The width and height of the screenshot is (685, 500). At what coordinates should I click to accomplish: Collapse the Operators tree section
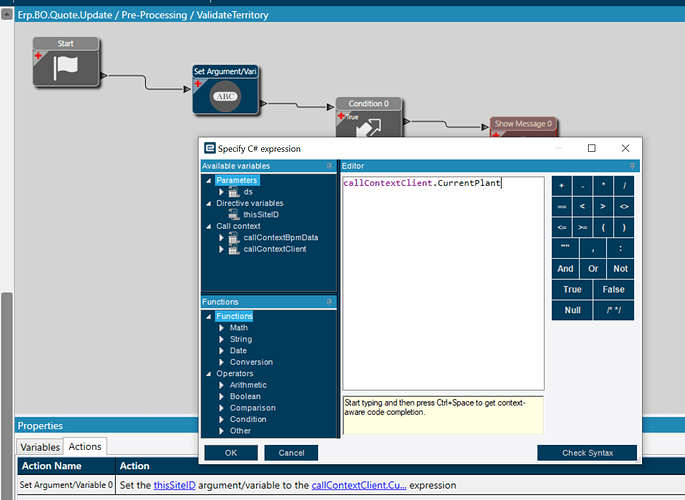[209, 374]
